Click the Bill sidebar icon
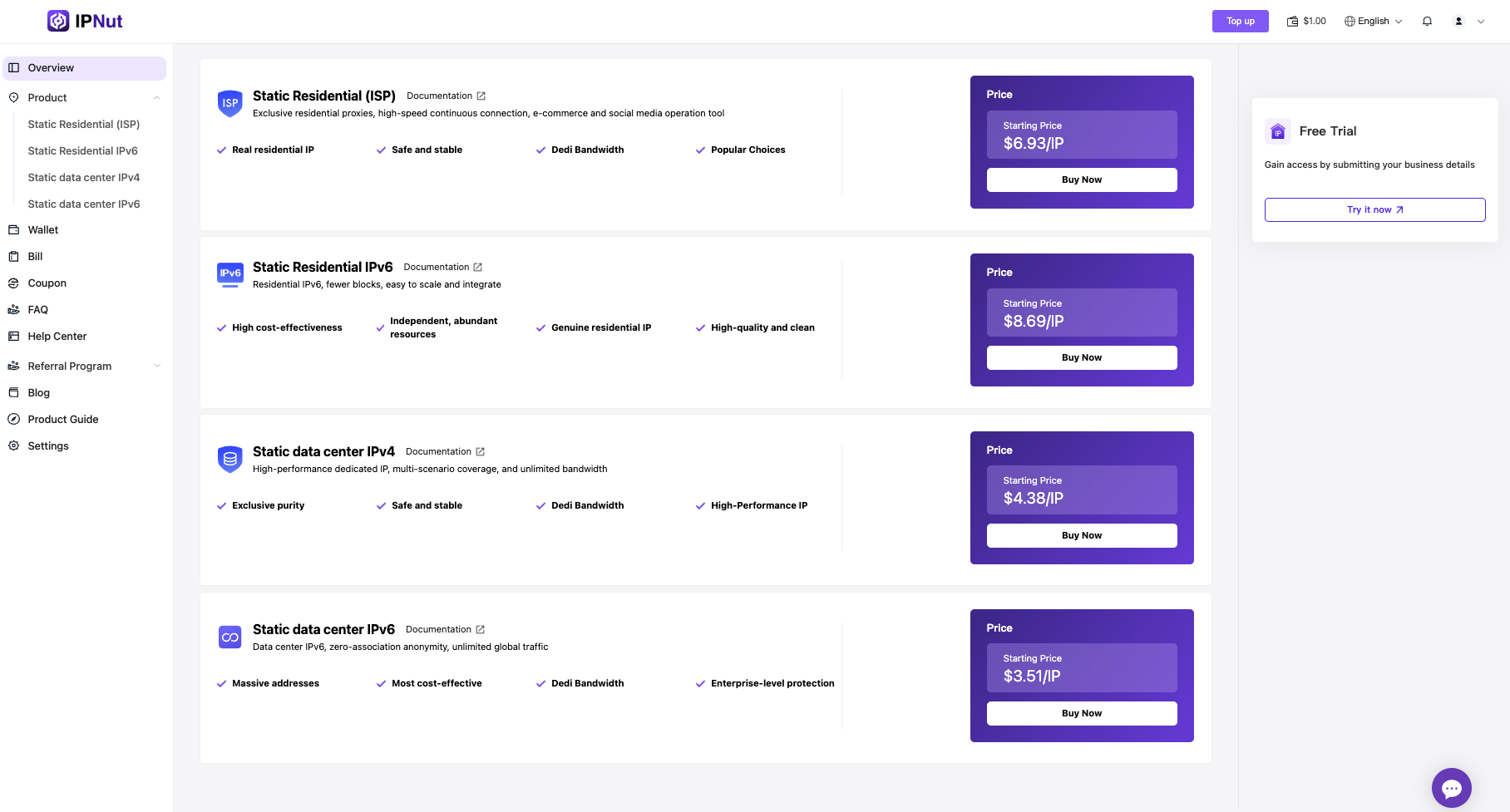 pos(13,257)
